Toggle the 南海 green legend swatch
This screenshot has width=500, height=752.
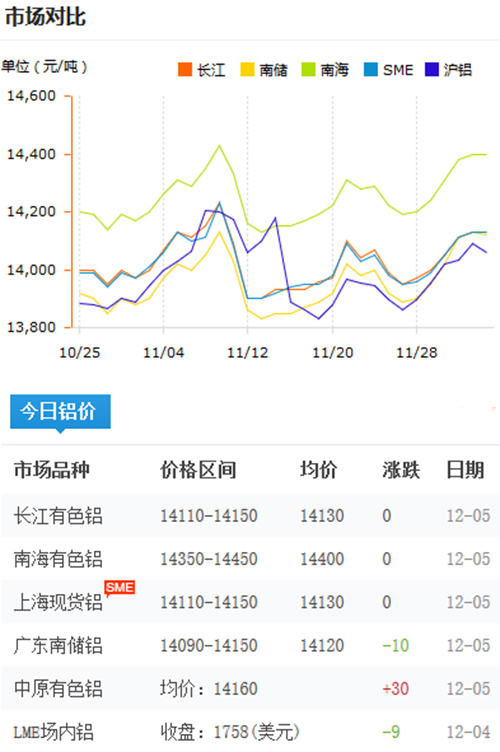(308, 70)
